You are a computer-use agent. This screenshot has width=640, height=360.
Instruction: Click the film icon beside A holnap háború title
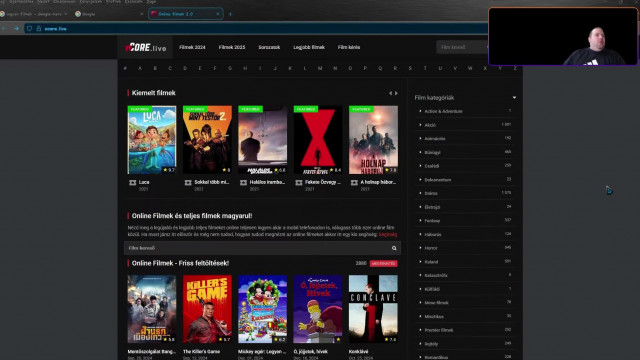pos(354,182)
